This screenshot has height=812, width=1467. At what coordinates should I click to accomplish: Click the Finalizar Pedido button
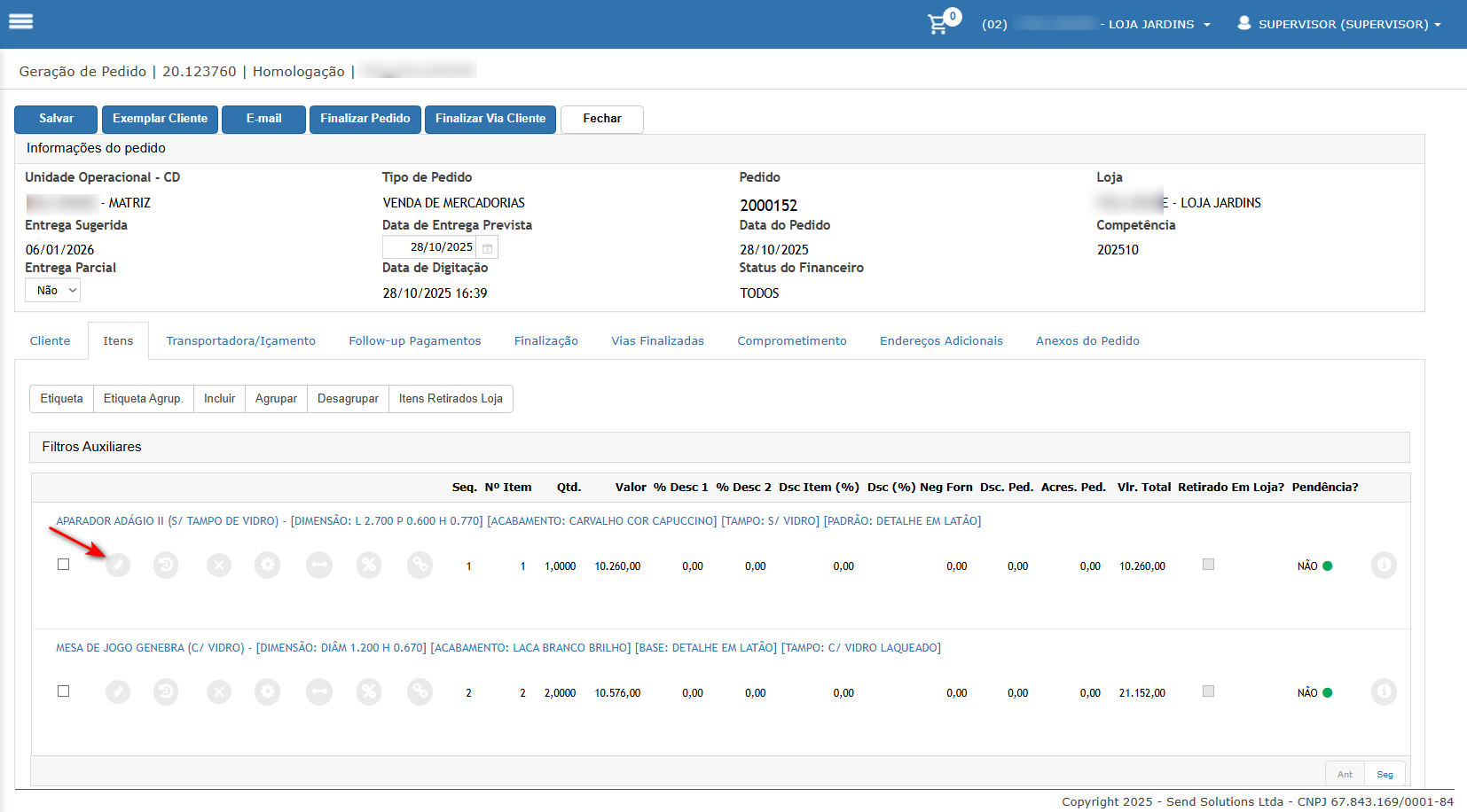[365, 119]
